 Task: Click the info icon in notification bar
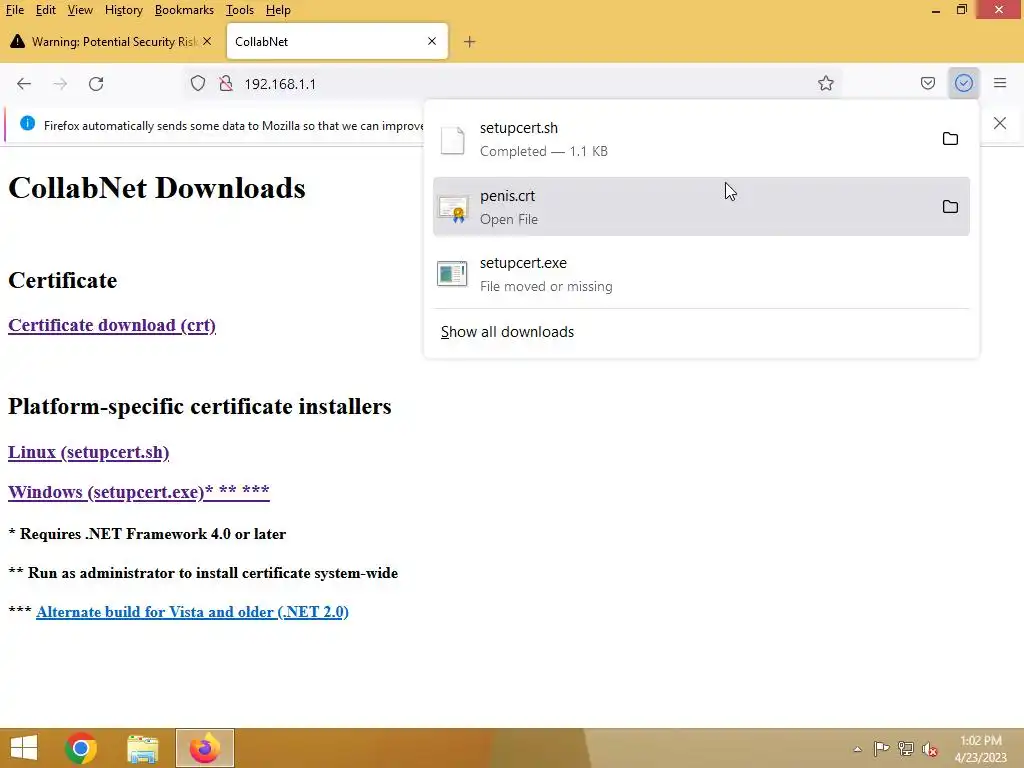pos(27,123)
